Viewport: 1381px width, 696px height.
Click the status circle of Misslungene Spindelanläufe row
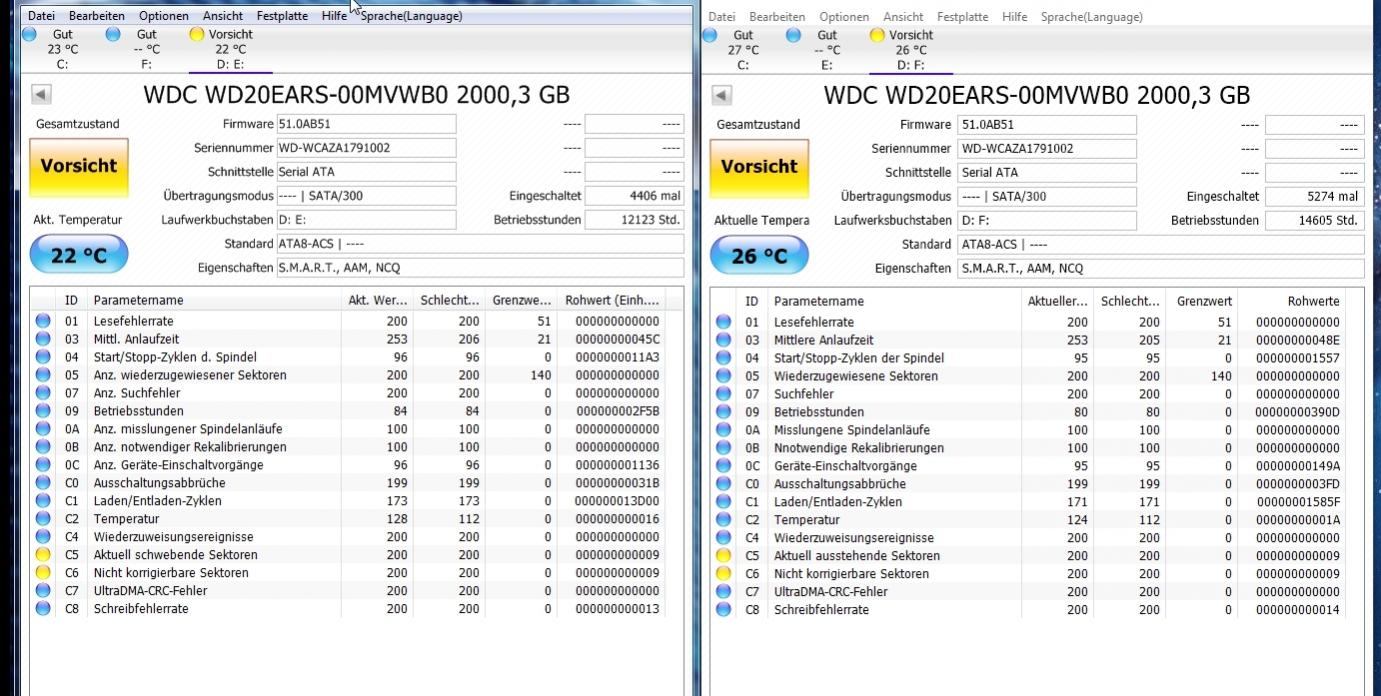(x=723, y=430)
